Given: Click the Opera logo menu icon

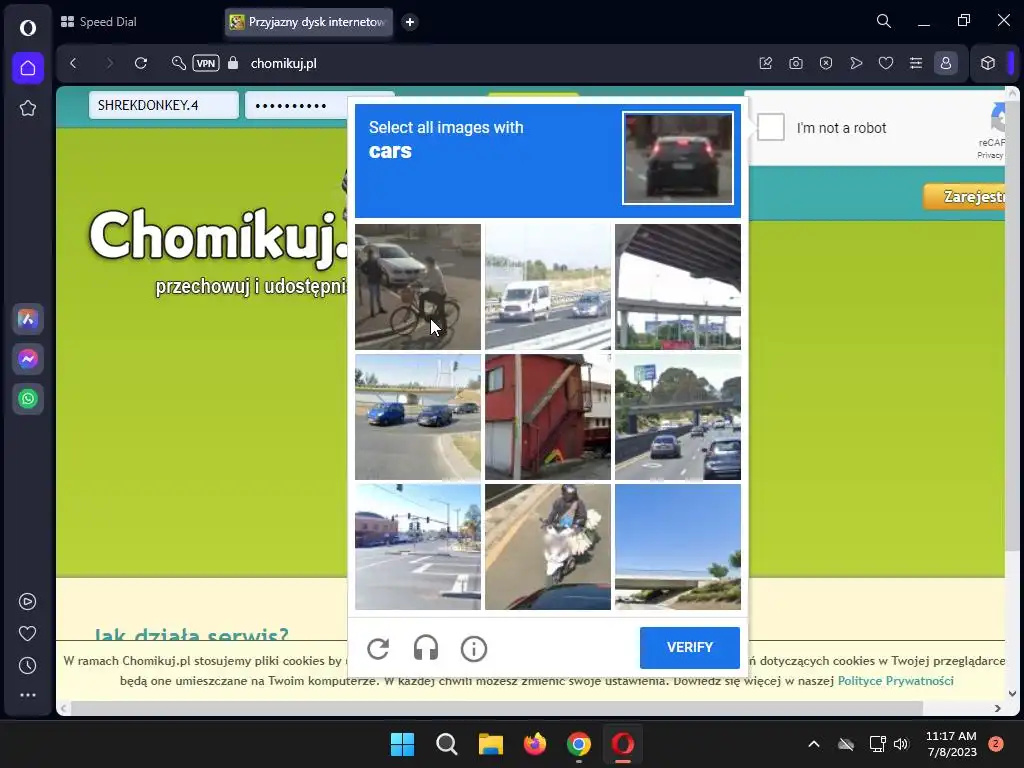Looking at the screenshot, I should [x=27, y=27].
